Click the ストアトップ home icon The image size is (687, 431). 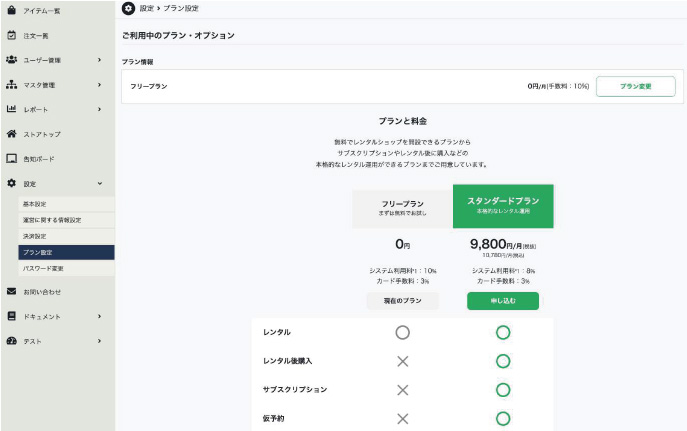pyautogui.click(x=11, y=134)
